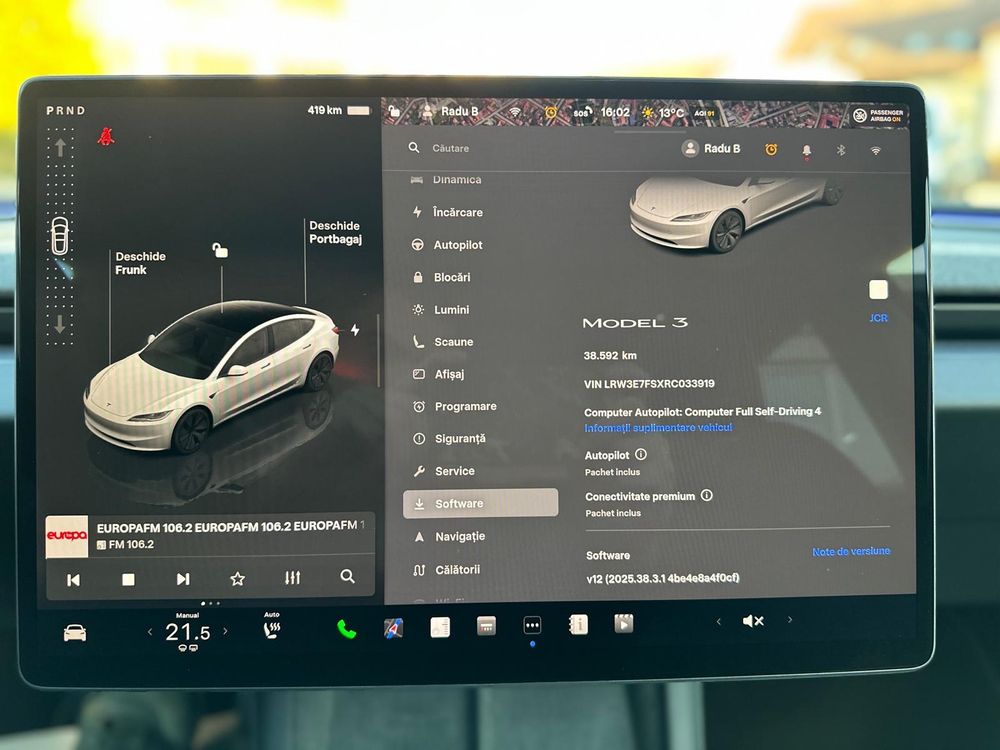
Task: Open vehicle controls car icon
Action: (75, 633)
